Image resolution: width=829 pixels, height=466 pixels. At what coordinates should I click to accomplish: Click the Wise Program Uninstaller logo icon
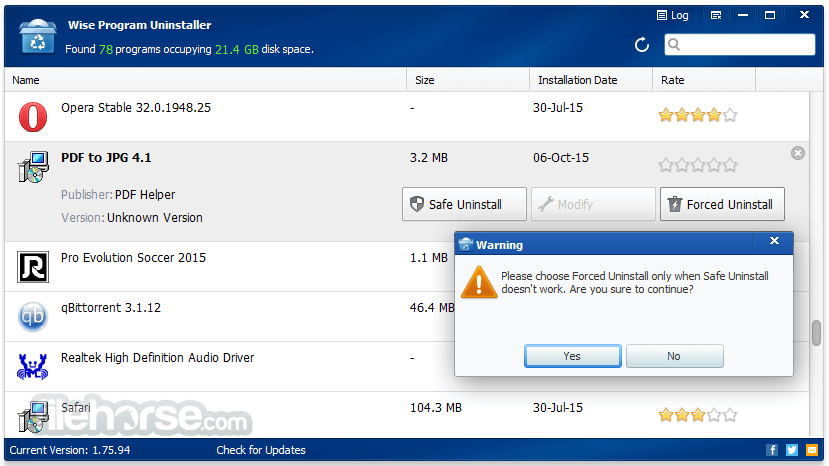point(37,36)
